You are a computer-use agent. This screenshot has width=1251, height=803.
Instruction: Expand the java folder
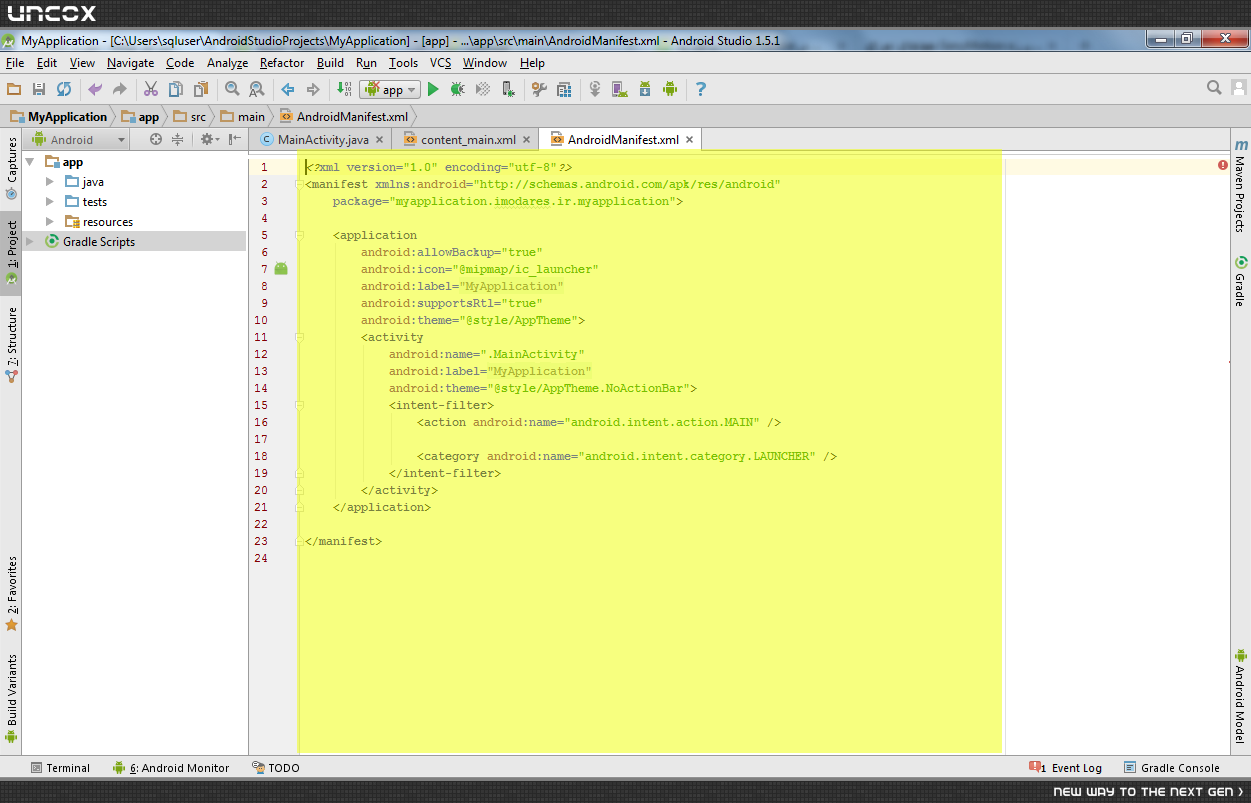pos(50,182)
